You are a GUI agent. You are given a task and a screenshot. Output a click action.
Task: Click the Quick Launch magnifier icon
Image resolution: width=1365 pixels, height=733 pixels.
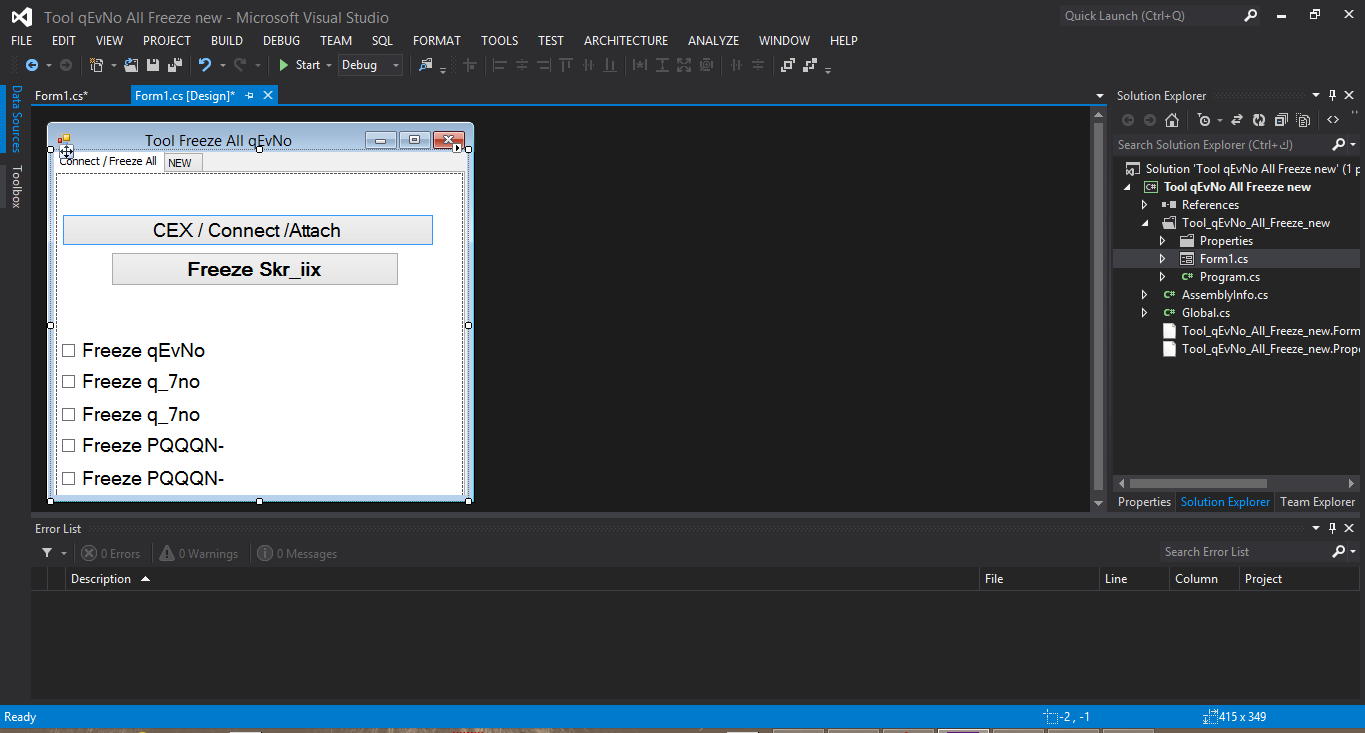(1251, 16)
